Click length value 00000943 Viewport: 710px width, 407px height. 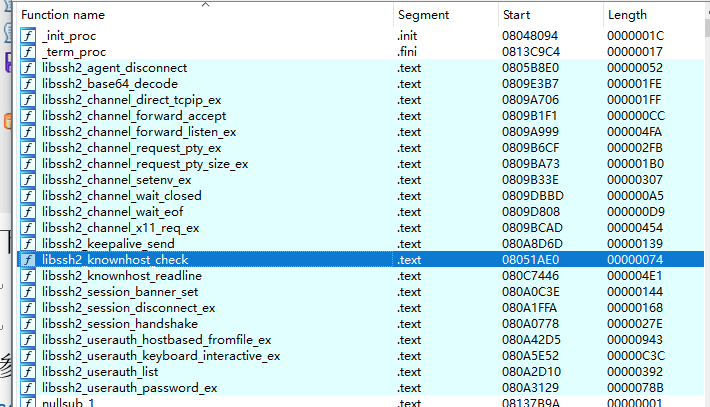tap(635, 340)
